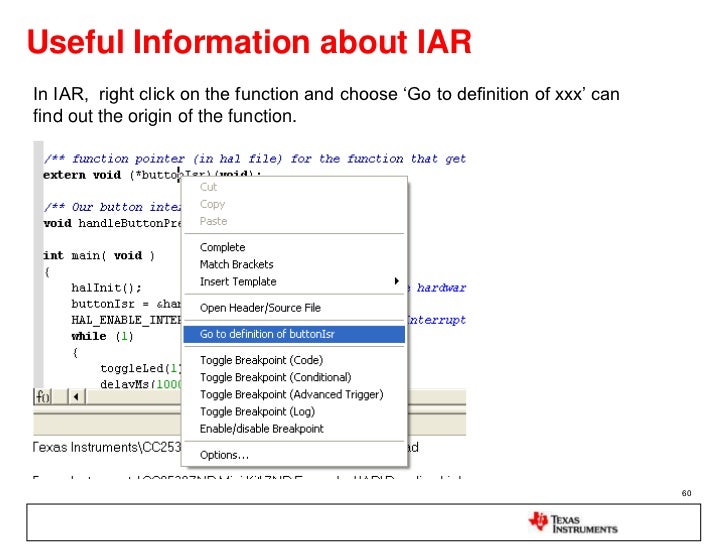Select Enable/disable Breakpoint entry
Screen dimensions: 728x546
coord(294,429)
